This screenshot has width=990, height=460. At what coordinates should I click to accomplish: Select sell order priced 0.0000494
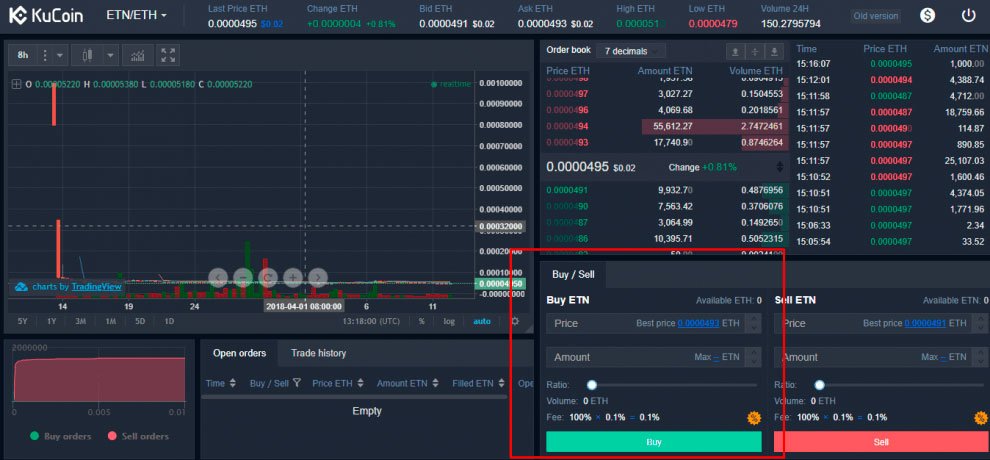(x=665, y=126)
